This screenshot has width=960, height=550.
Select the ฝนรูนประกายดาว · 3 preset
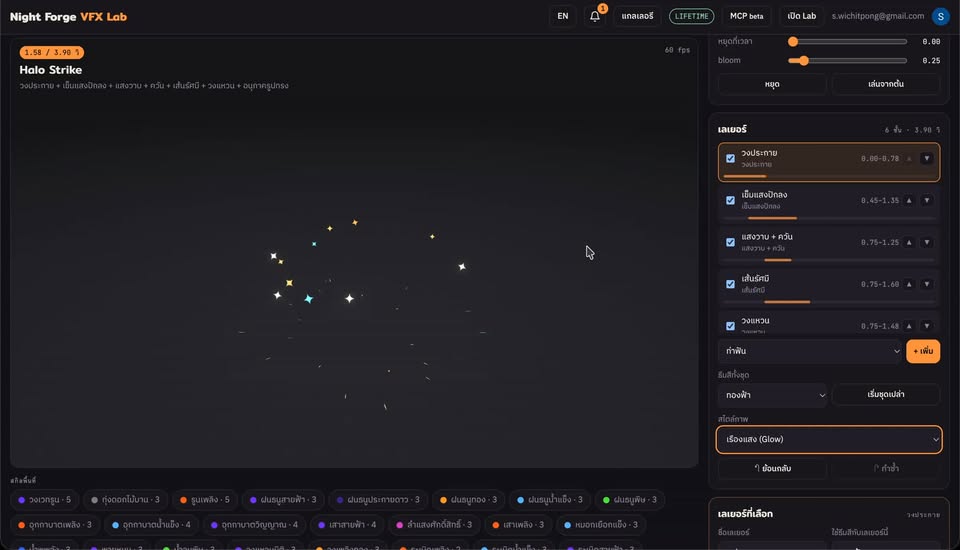pyautogui.click(x=378, y=500)
